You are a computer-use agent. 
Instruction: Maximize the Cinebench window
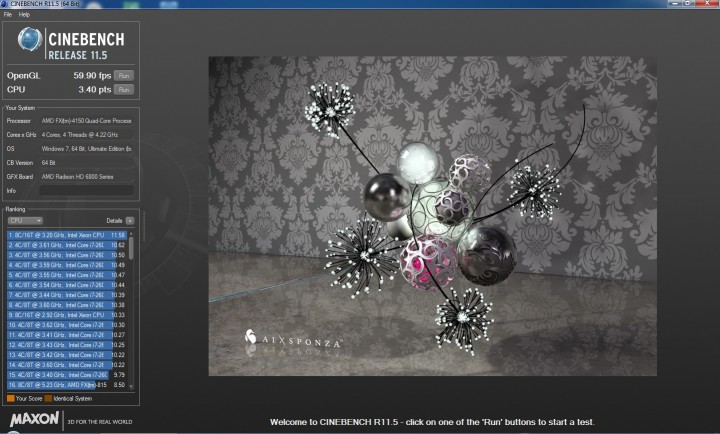click(x=688, y=3)
